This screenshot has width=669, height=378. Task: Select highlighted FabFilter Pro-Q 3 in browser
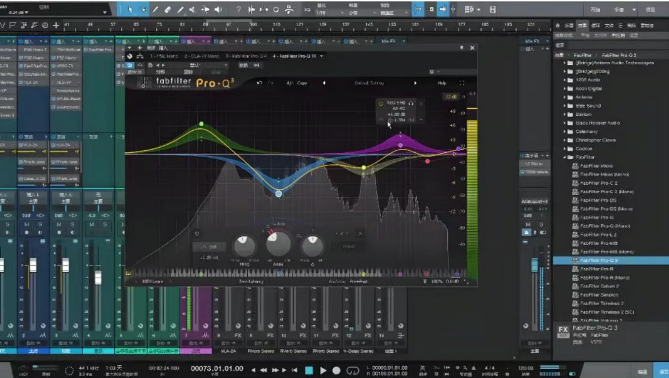(611, 260)
